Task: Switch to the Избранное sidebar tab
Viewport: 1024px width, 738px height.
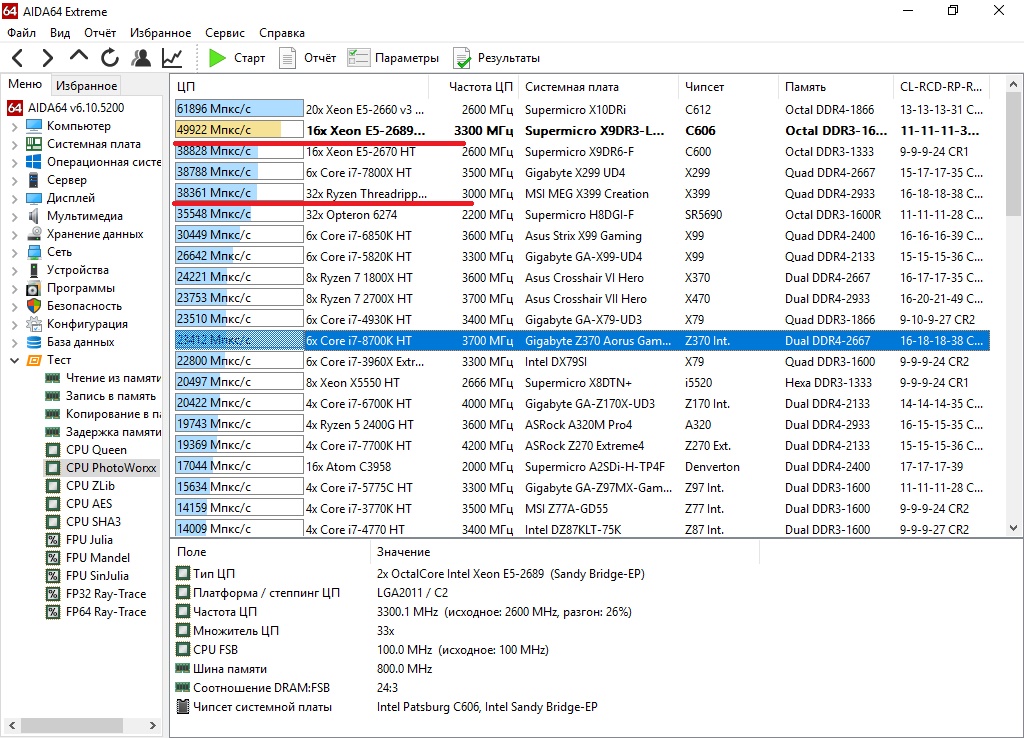Action: [86, 86]
